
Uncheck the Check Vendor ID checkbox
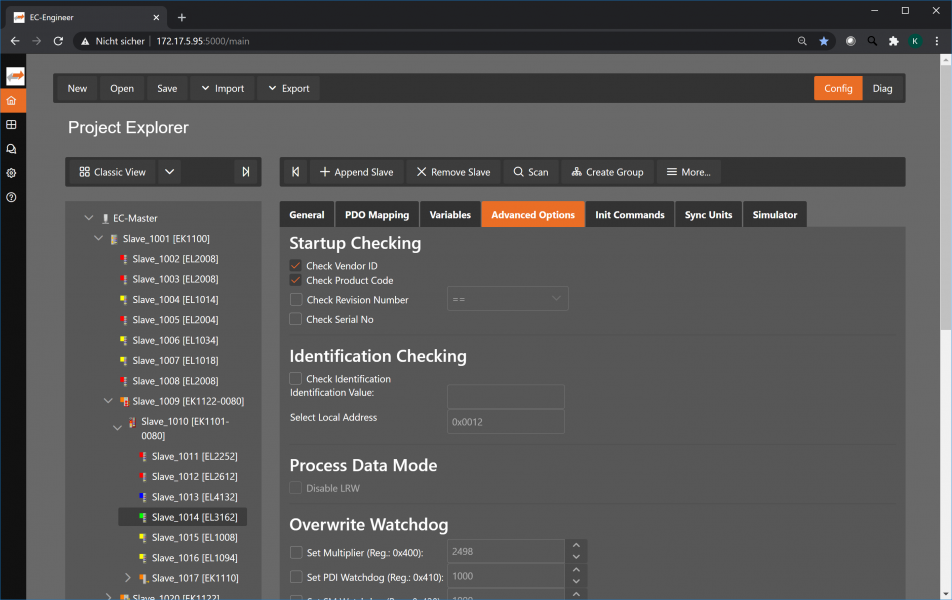coord(295,266)
